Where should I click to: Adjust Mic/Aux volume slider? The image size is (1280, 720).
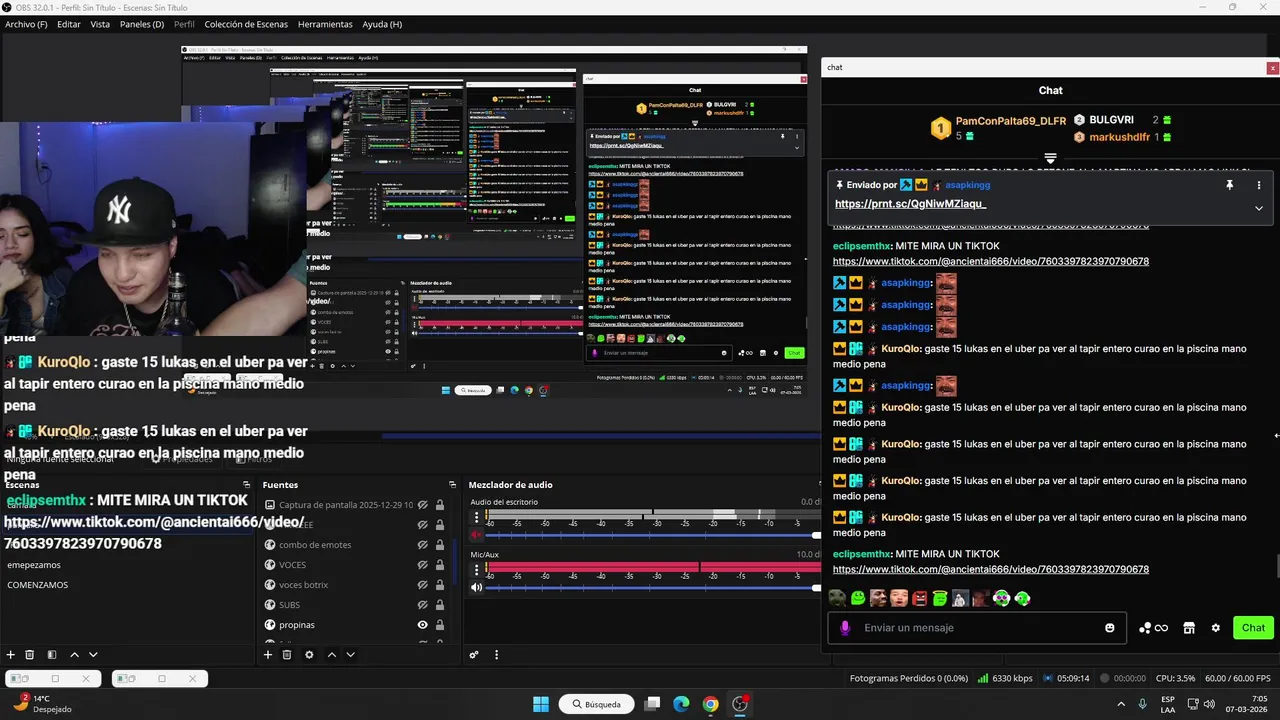tap(652, 587)
